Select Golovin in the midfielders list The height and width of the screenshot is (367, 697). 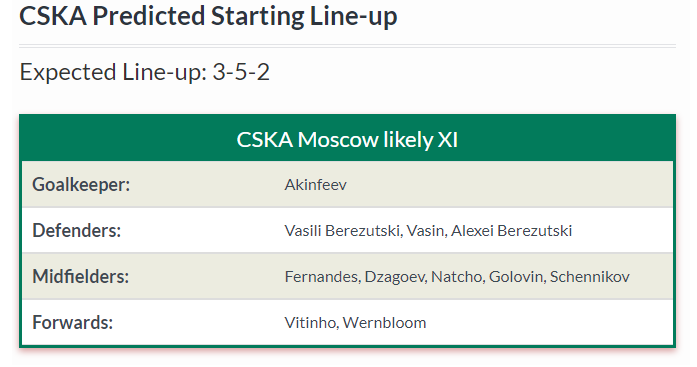(516, 276)
